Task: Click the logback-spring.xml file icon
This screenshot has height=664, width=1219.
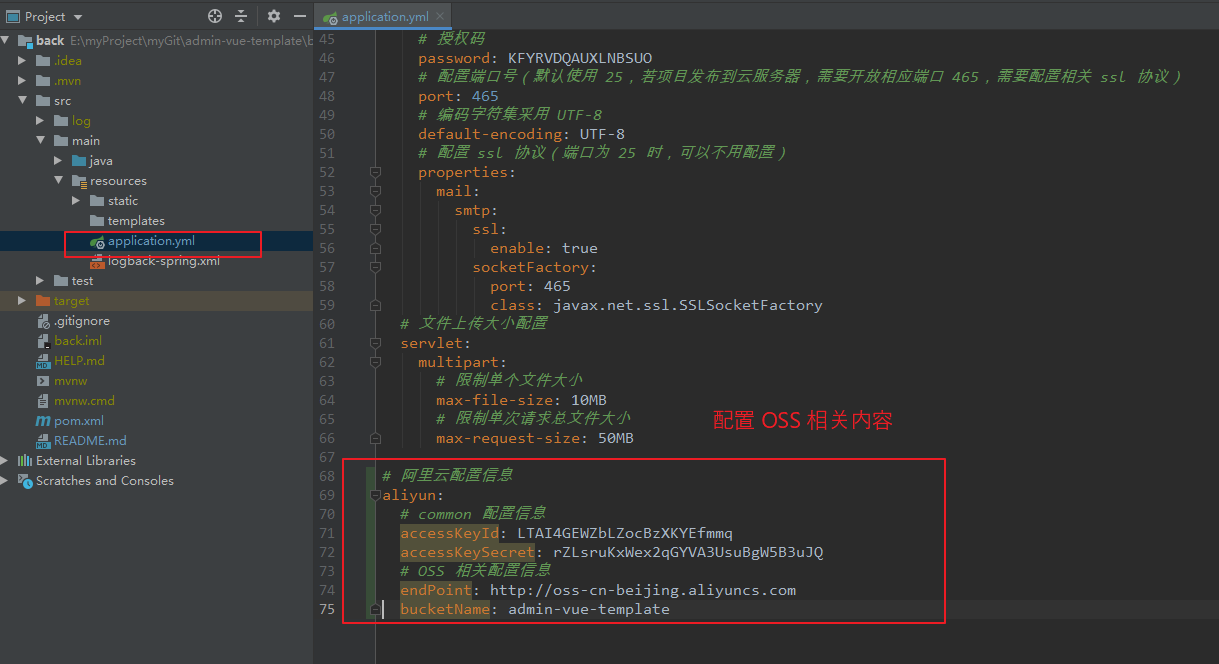Action: (x=97, y=261)
